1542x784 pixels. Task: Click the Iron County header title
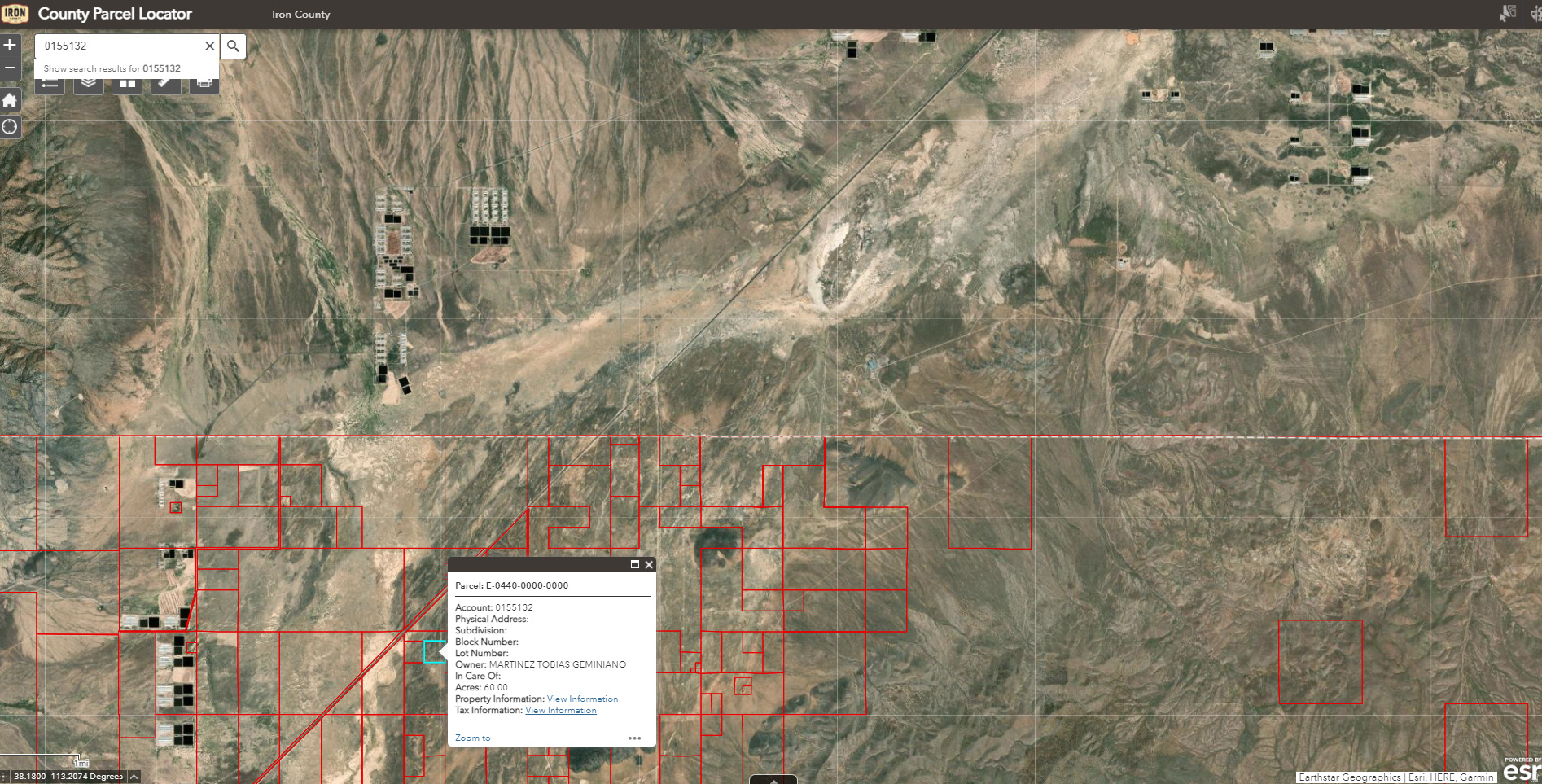300,14
